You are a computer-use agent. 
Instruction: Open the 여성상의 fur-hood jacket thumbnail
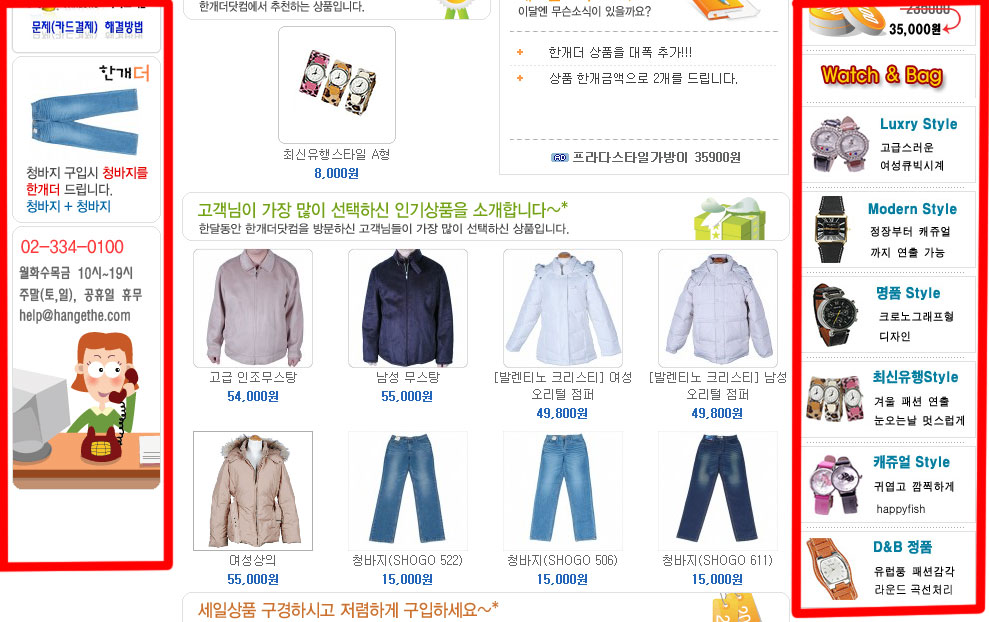[x=253, y=490]
